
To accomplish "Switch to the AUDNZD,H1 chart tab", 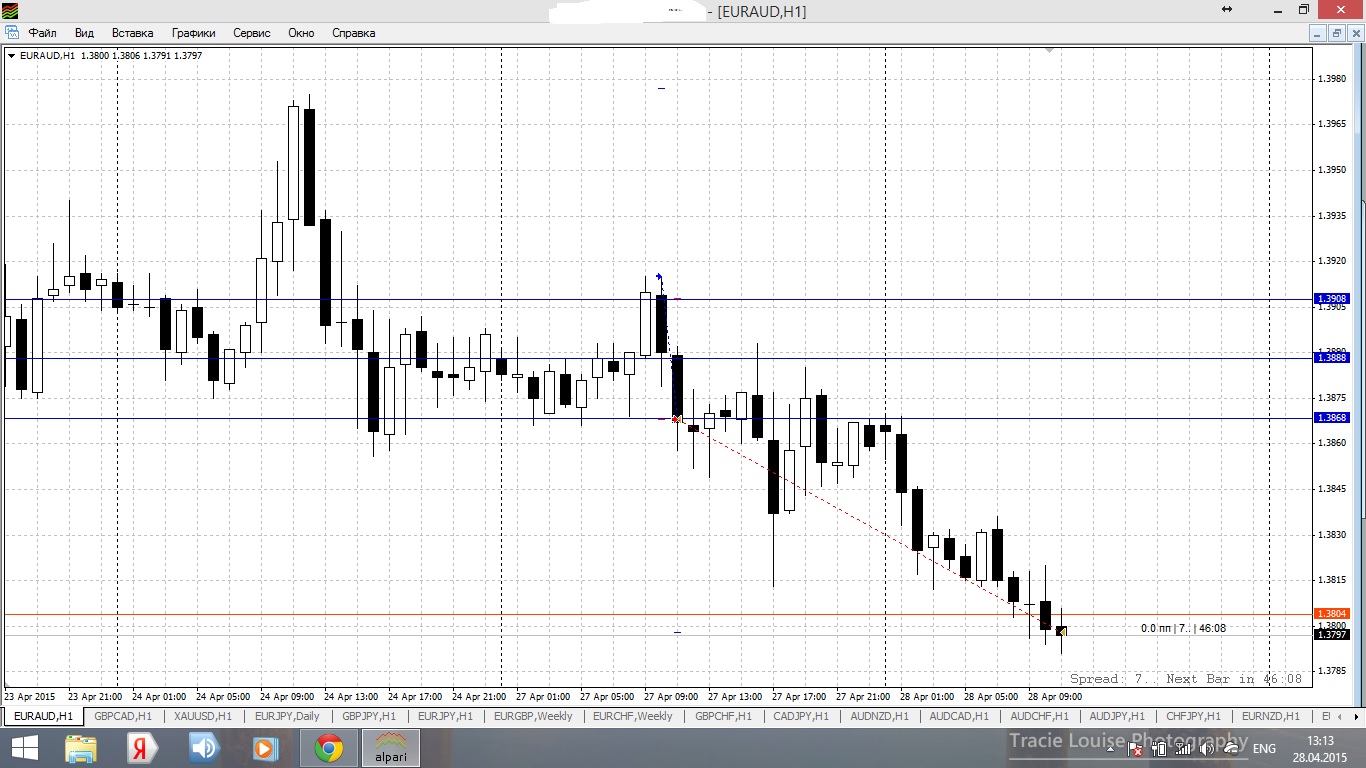I will 879,716.
